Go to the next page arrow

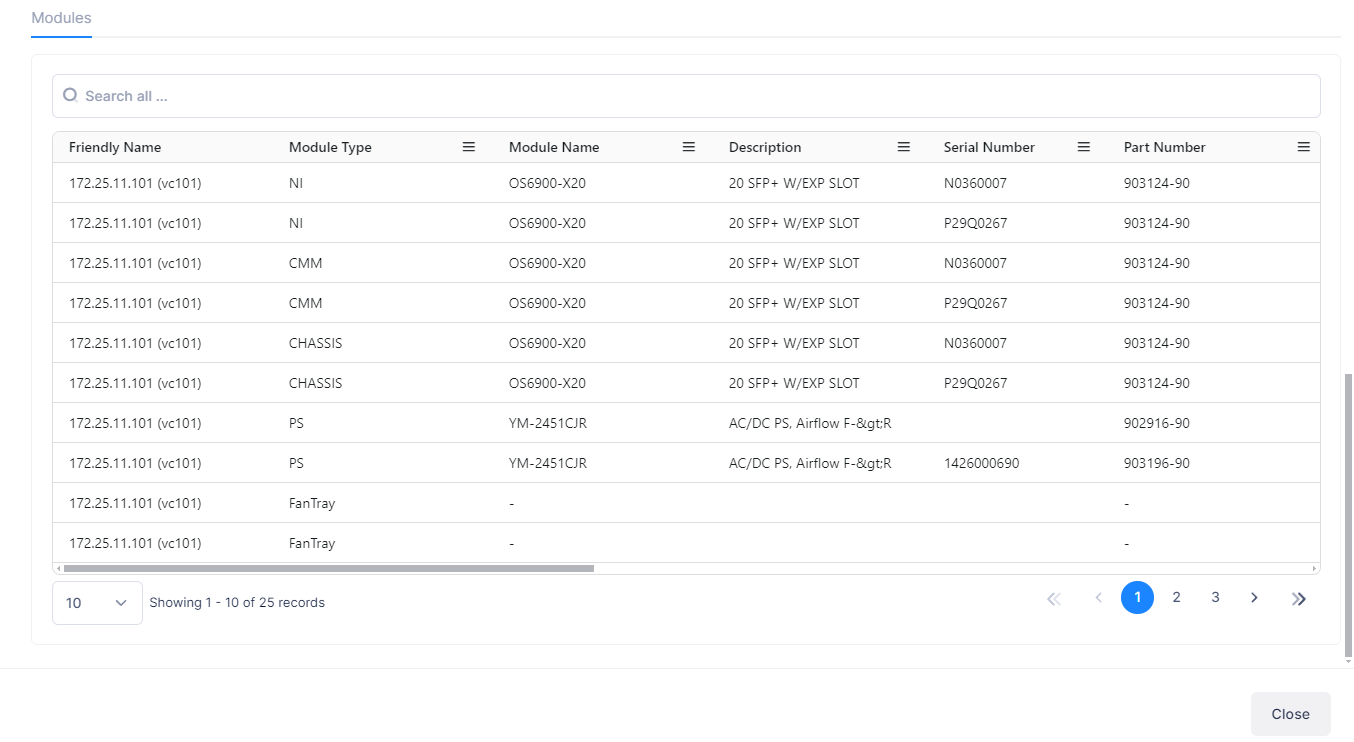(x=1254, y=598)
